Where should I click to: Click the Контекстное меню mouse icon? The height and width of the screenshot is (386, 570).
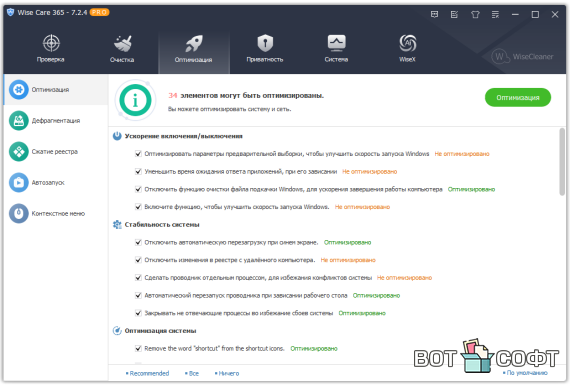point(19,213)
